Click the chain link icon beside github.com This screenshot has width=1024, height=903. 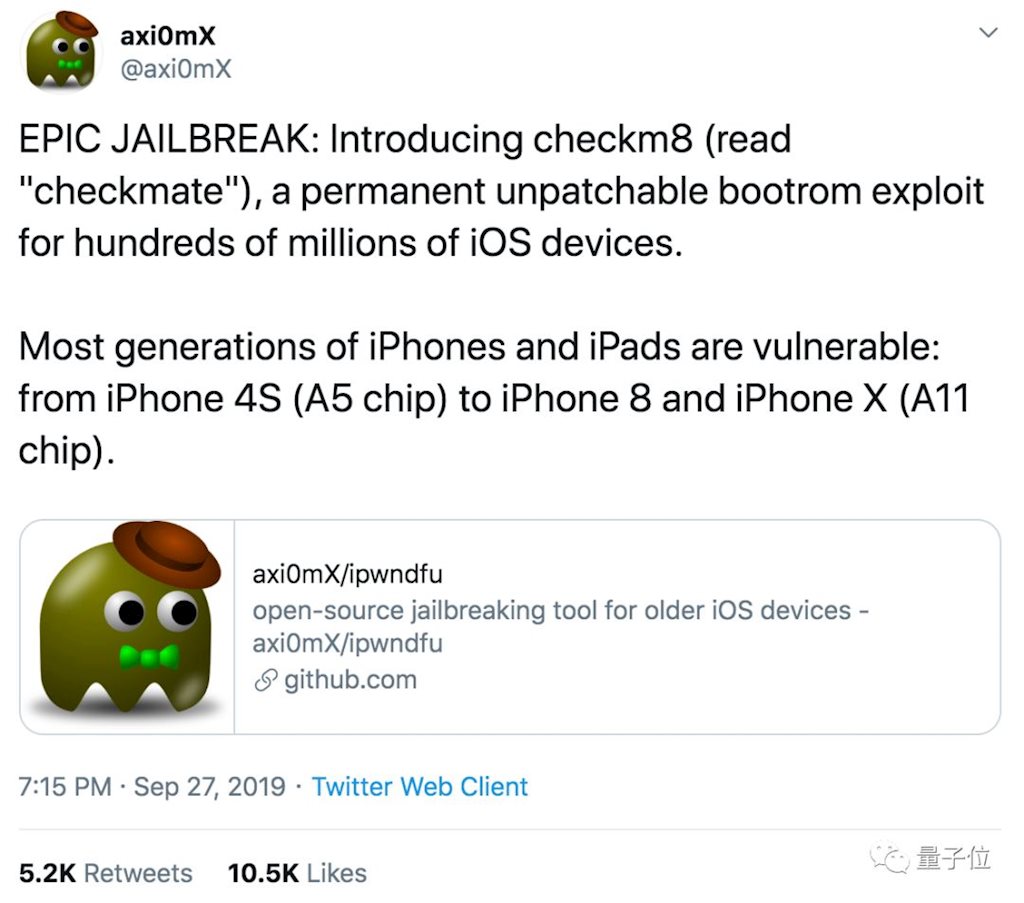264,681
